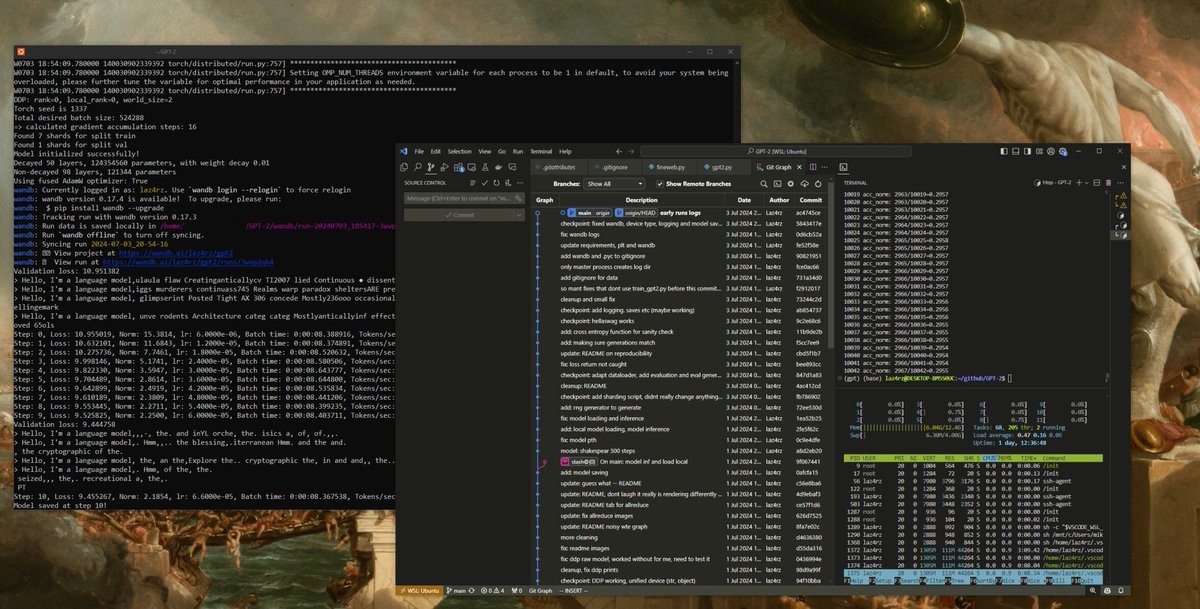
Task: Select the 'add: model savinng' commit row
Action: point(679,472)
